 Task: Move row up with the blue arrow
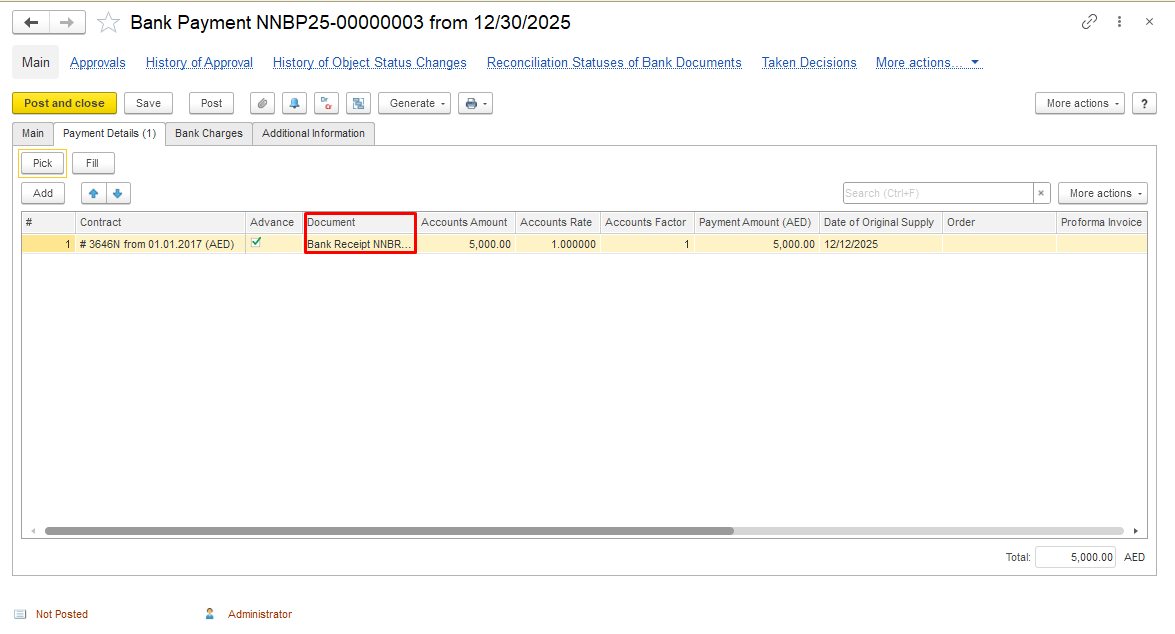[x=94, y=193]
